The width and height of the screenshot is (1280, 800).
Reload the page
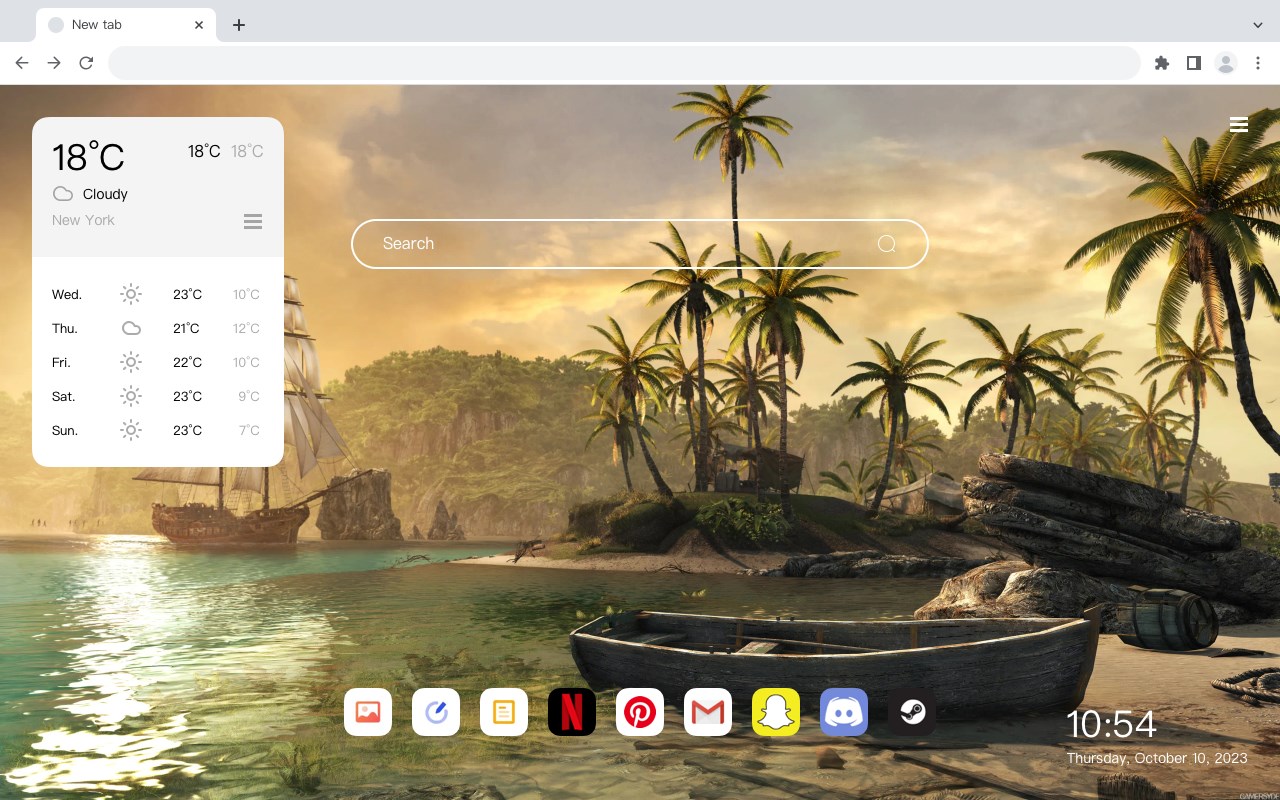[86, 63]
